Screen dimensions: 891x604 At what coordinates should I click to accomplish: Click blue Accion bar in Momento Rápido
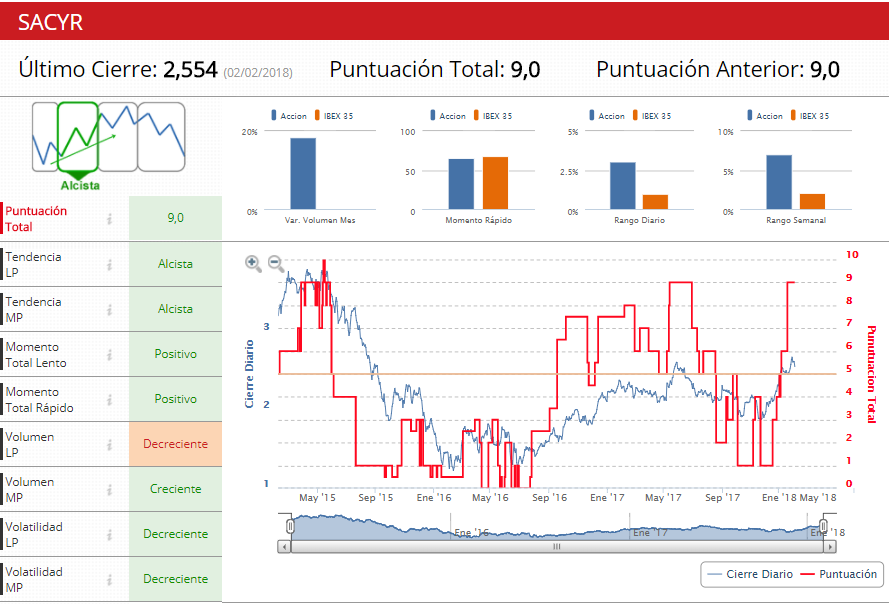coord(461,184)
